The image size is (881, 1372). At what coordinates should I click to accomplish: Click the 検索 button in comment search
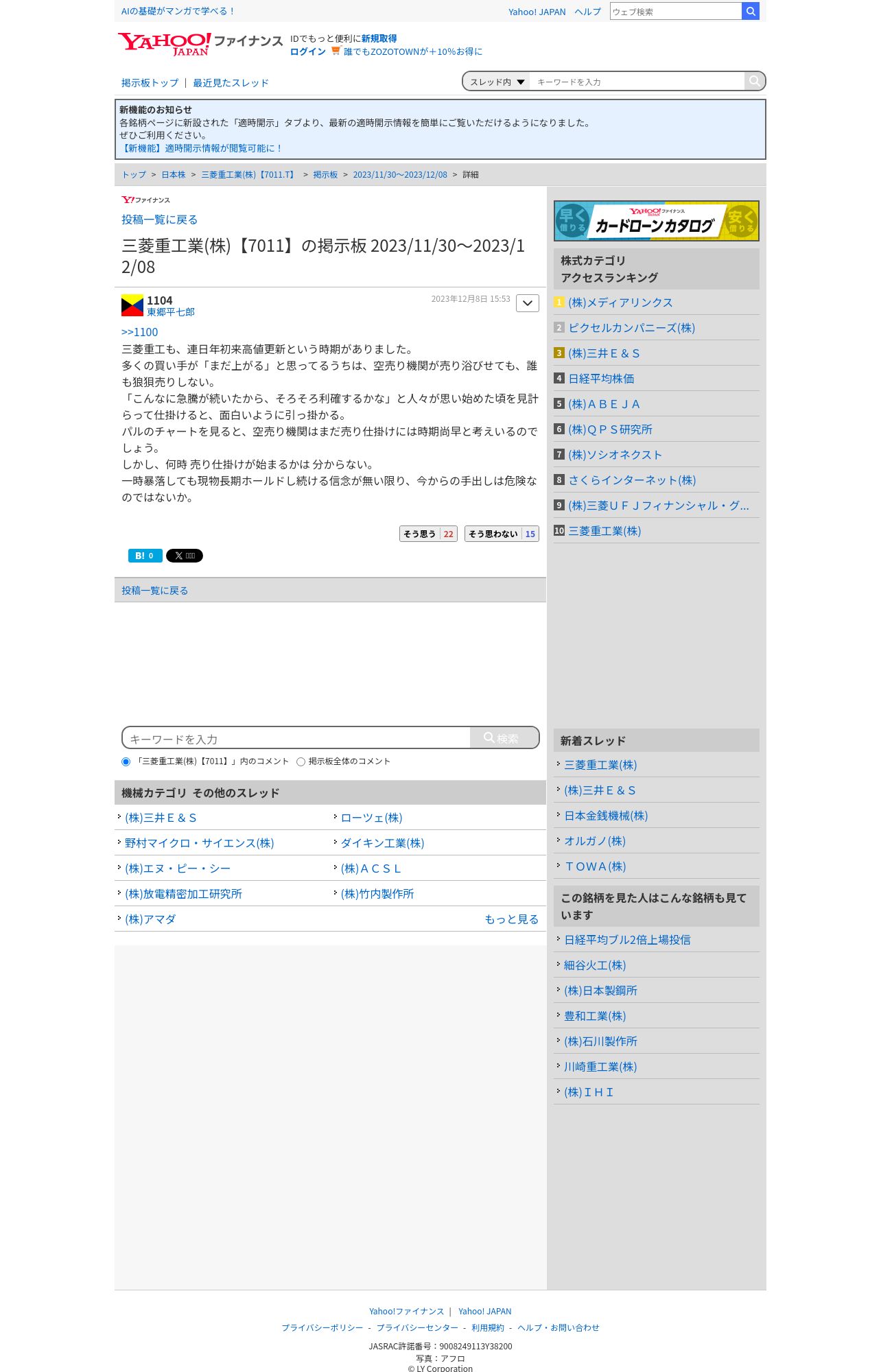click(504, 737)
